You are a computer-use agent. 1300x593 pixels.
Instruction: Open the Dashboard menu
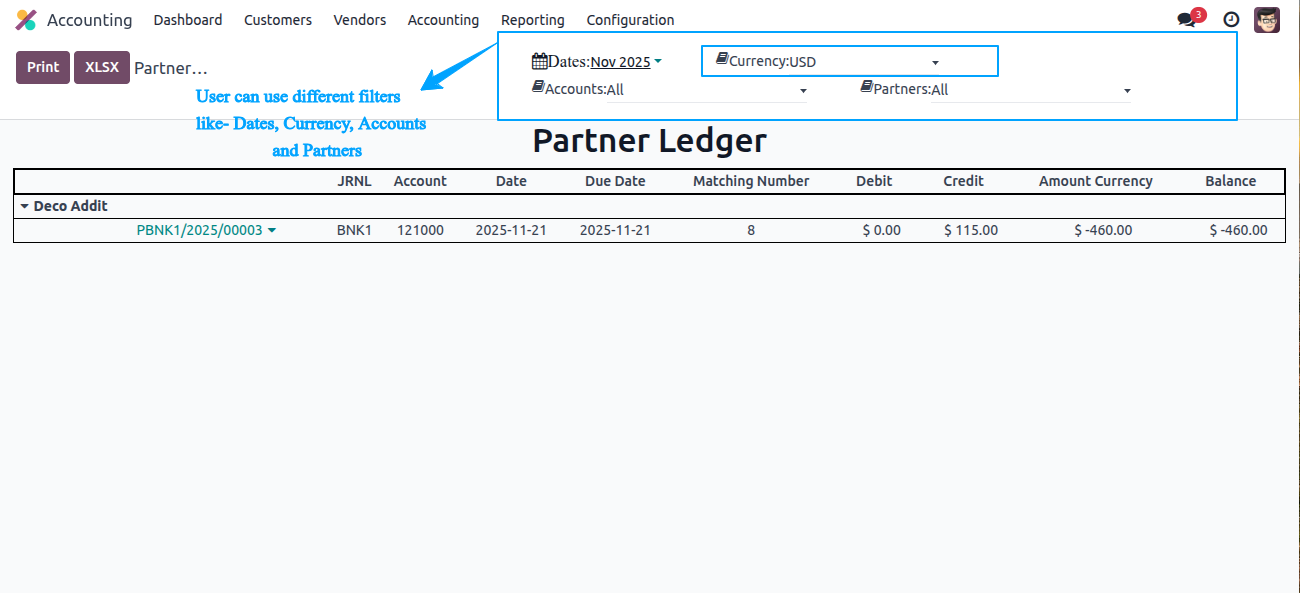[x=188, y=20]
